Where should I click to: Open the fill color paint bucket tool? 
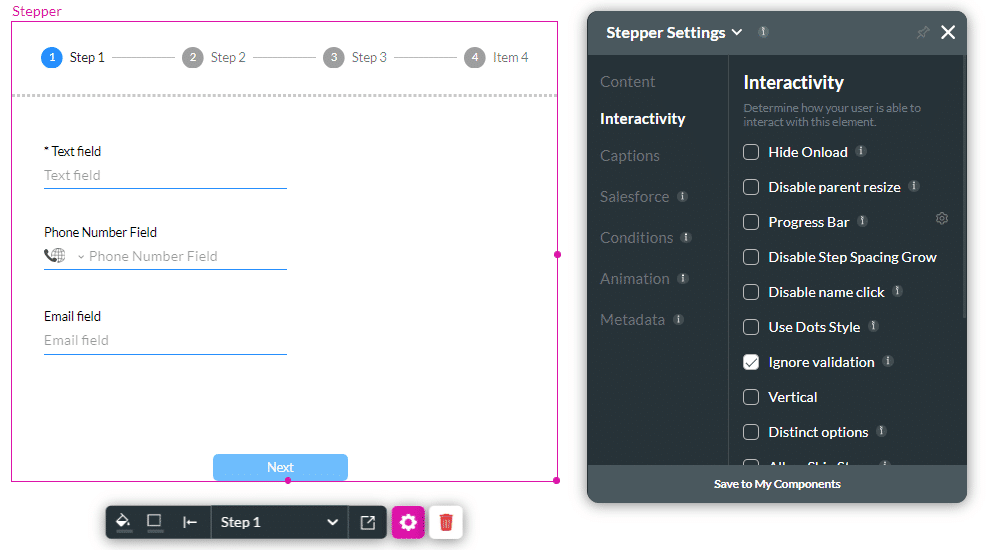(x=123, y=522)
